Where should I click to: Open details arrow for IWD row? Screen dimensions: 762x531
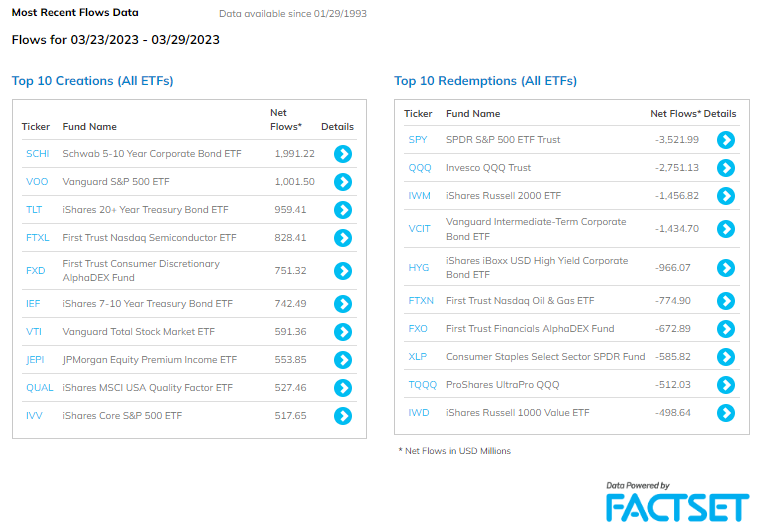[726, 413]
